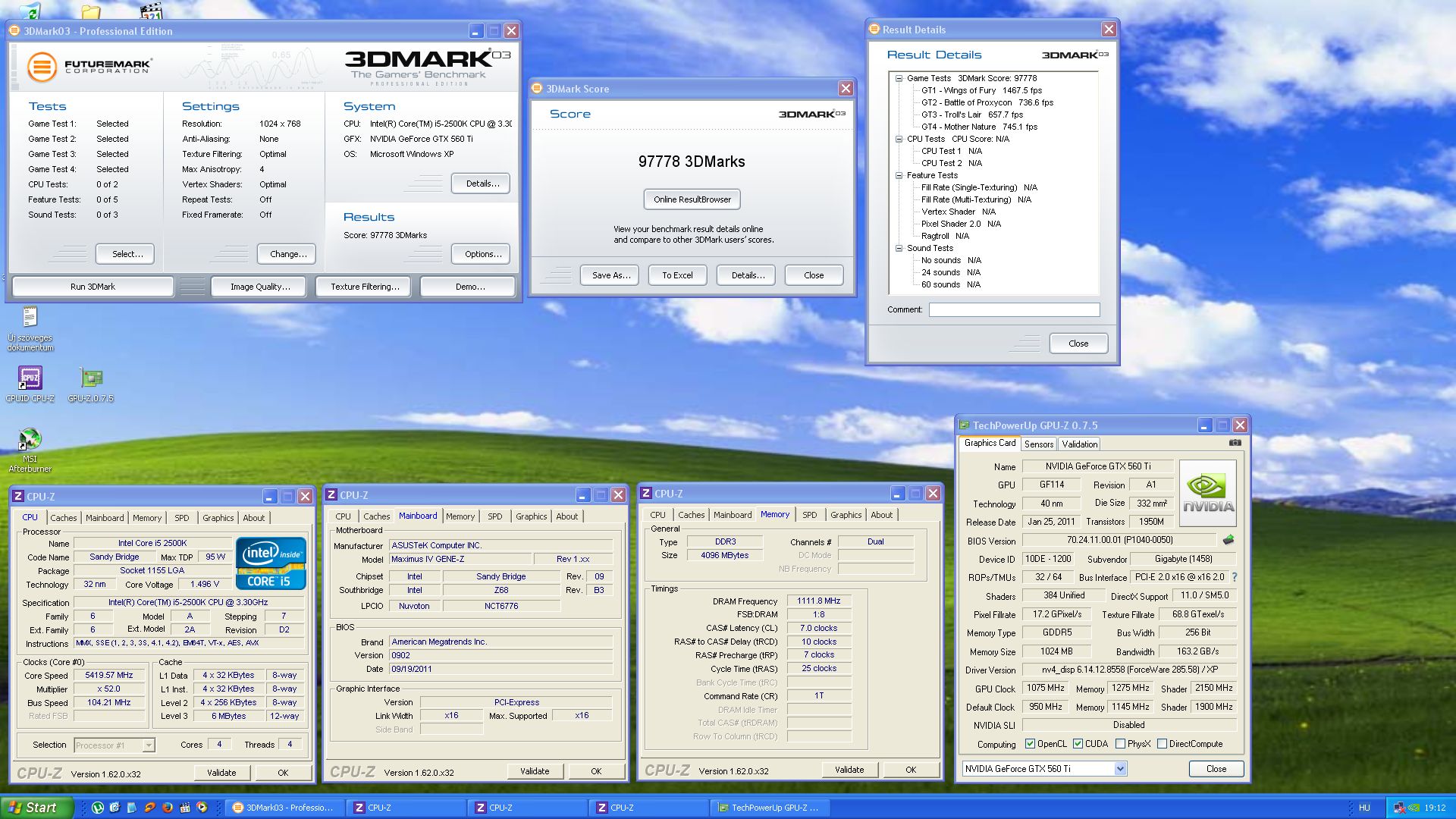
Task: Open the MSI Afterburner desktop shortcut
Action: click(x=30, y=450)
